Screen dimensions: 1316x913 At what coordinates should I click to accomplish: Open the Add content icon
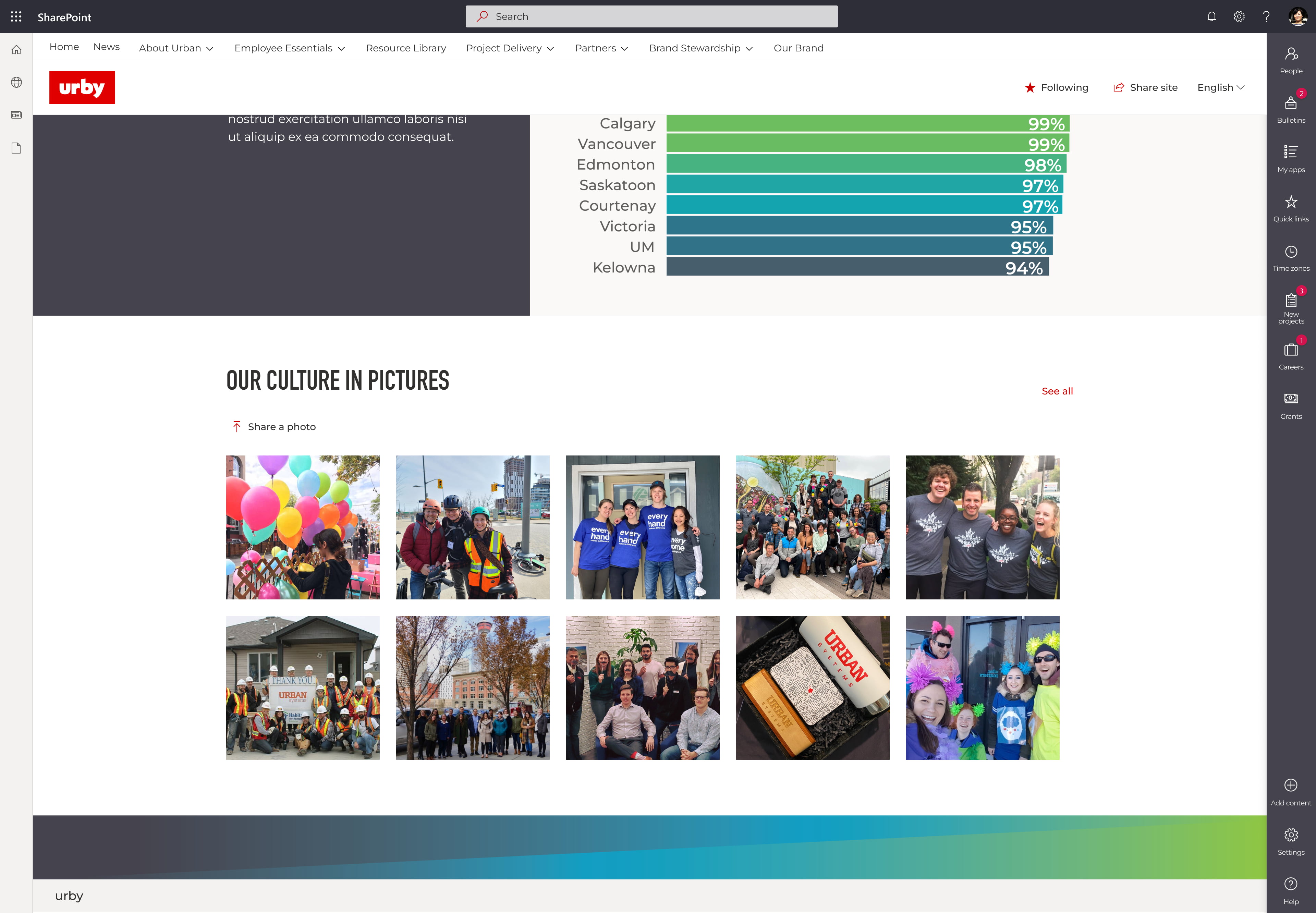(1291, 785)
